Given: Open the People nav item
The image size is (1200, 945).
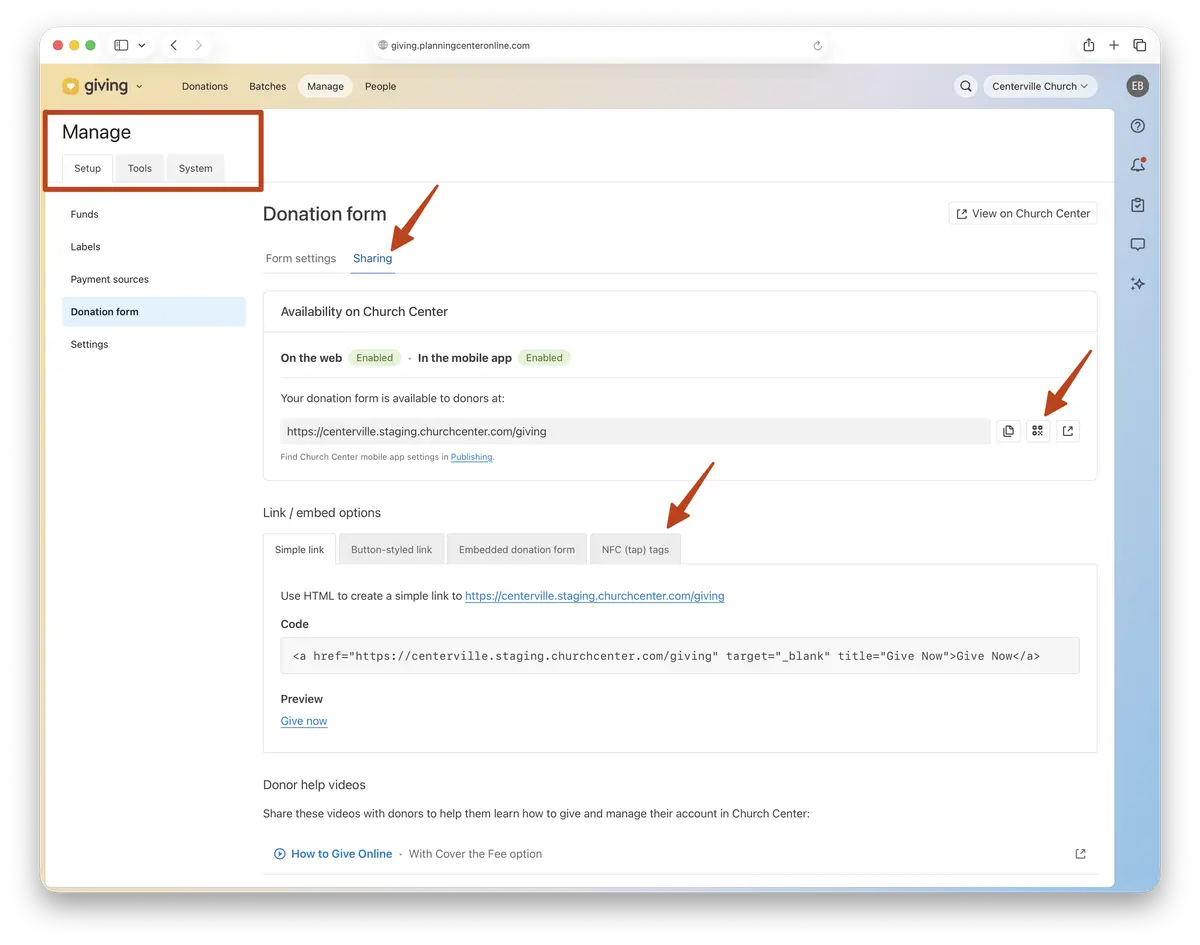Looking at the screenshot, I should 380,86.
